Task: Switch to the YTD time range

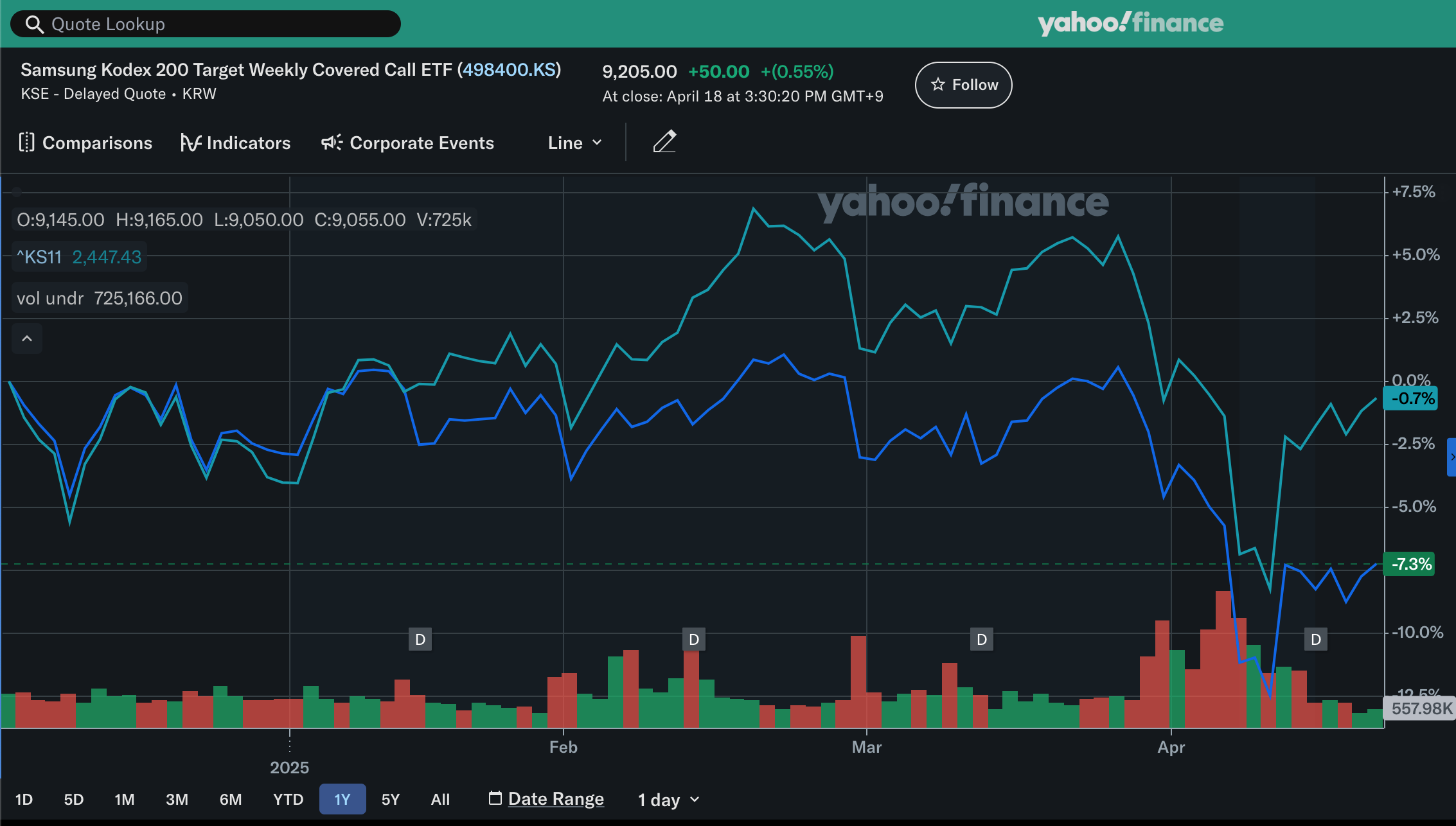Action: [288, 800]
